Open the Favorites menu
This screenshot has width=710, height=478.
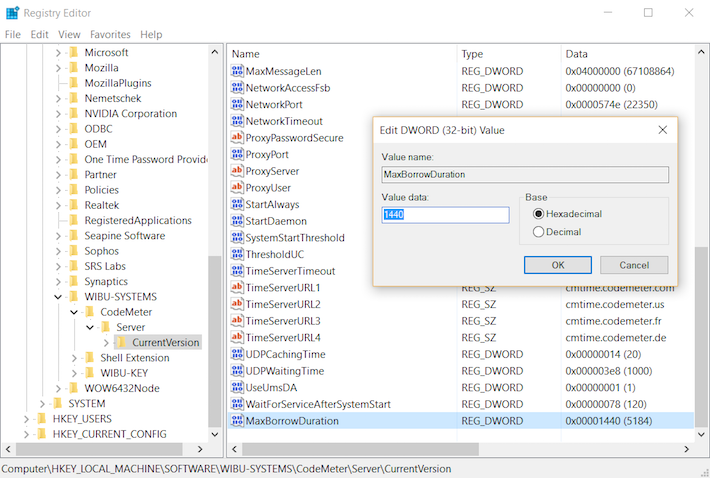tap(110, 34)
